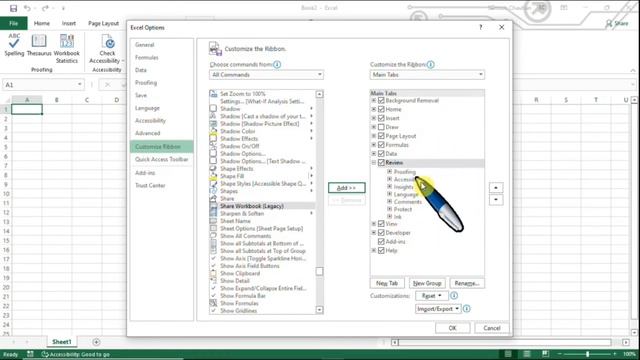
Task: Toggle the Data checkbox
Action: [x=381, y=154]
